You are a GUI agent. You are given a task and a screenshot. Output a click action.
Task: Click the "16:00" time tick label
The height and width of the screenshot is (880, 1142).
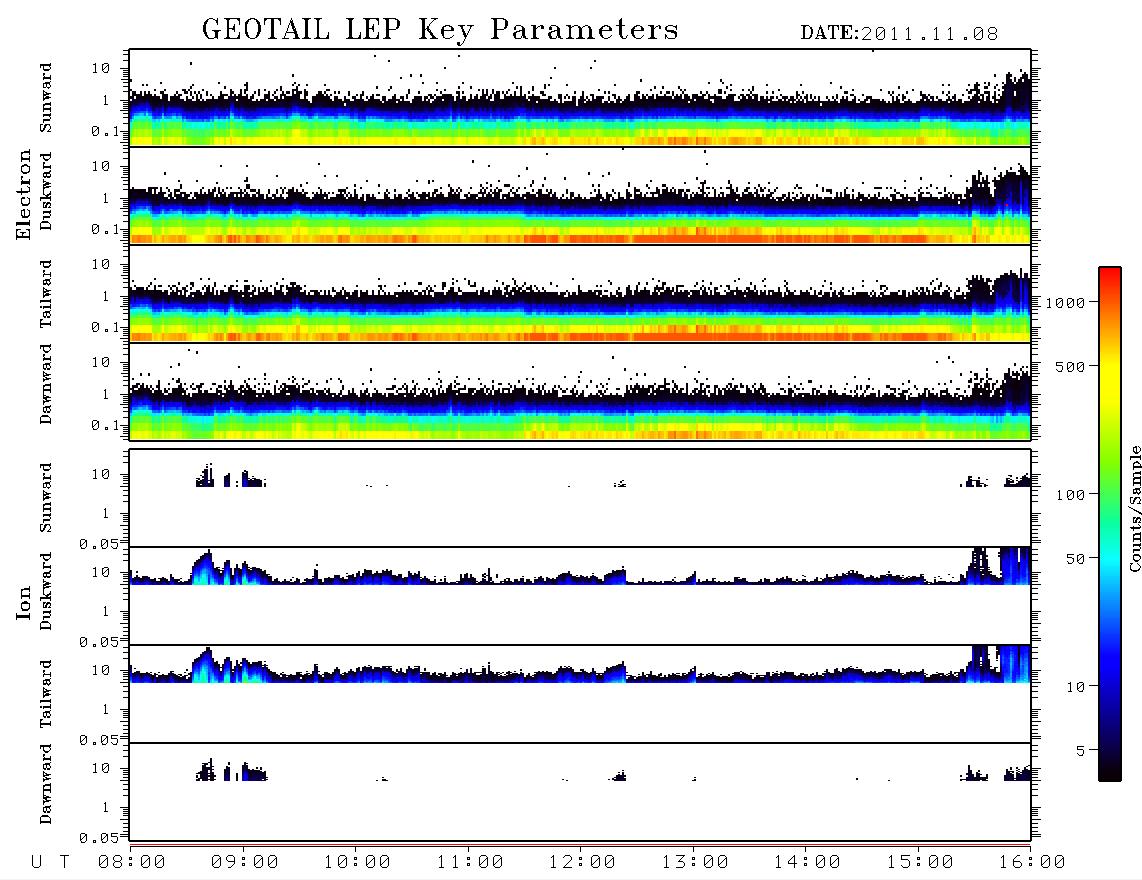pos(1032,862)
